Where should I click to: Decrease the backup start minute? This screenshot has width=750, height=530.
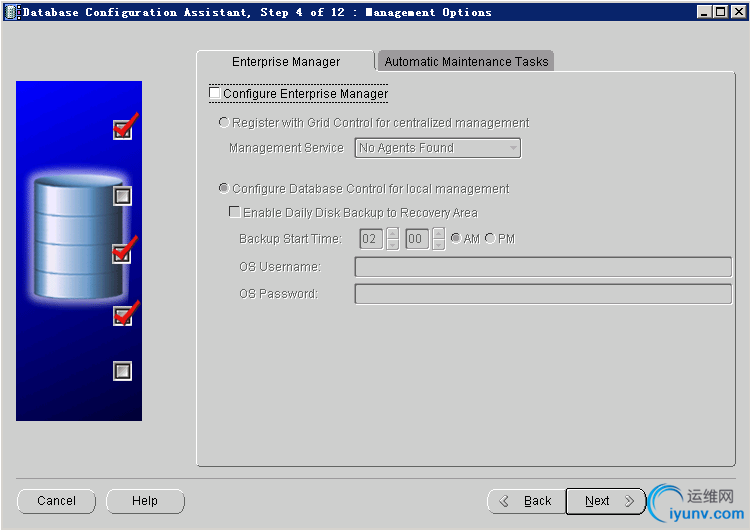439,244
